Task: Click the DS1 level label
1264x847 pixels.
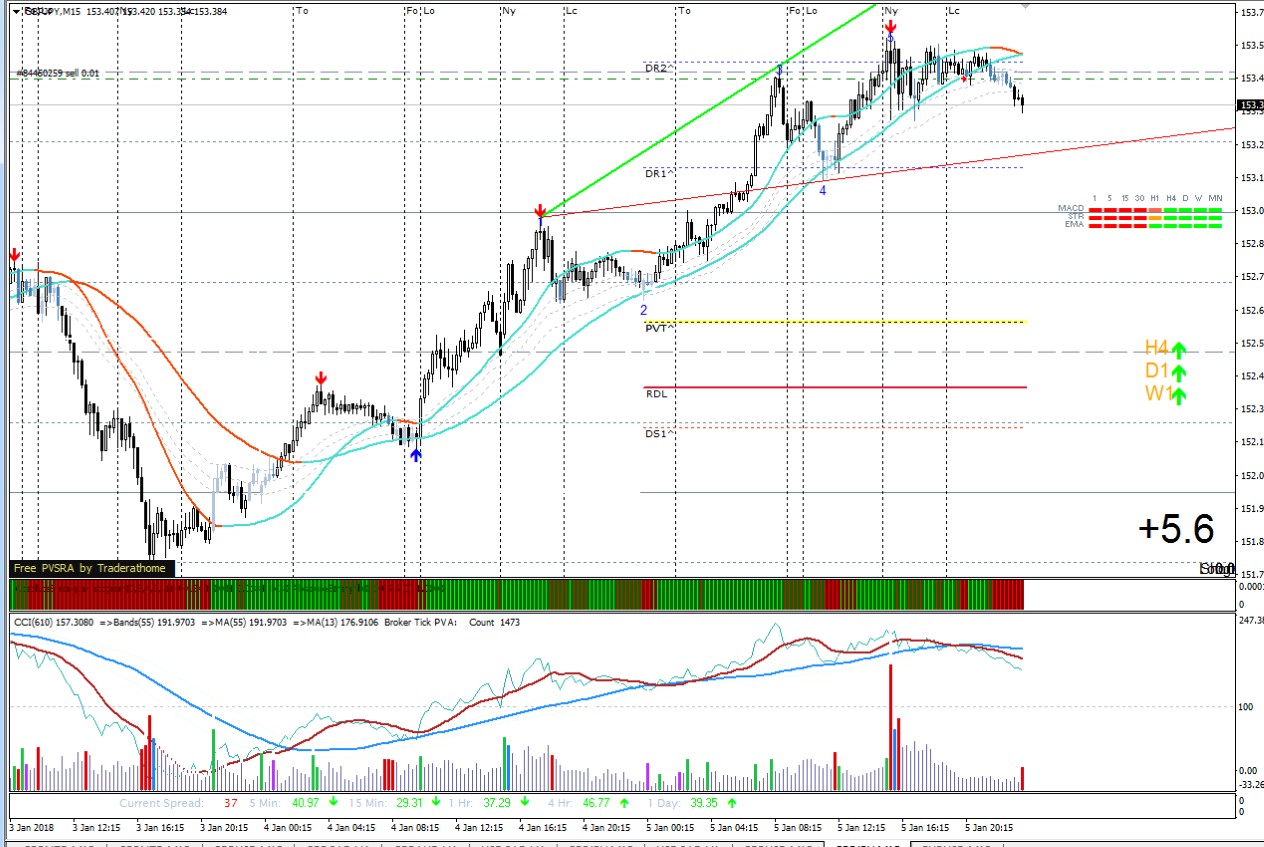Action: click(657, 434)
